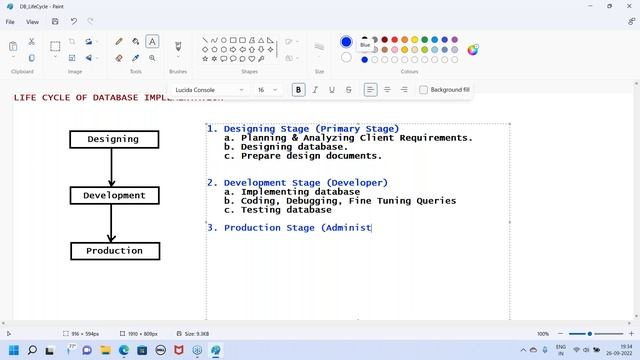Viewport: 640px width, 360px height.
Task: Choose the dark red colour swatch
Action: [384, 40]
